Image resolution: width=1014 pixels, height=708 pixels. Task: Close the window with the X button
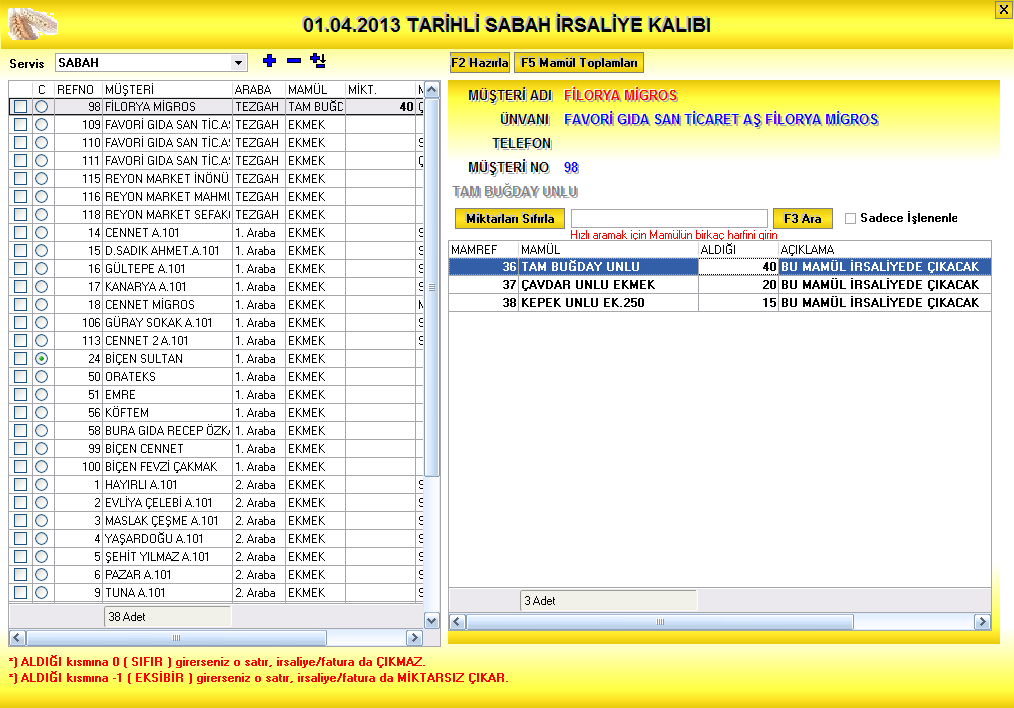coord(1003,9)
